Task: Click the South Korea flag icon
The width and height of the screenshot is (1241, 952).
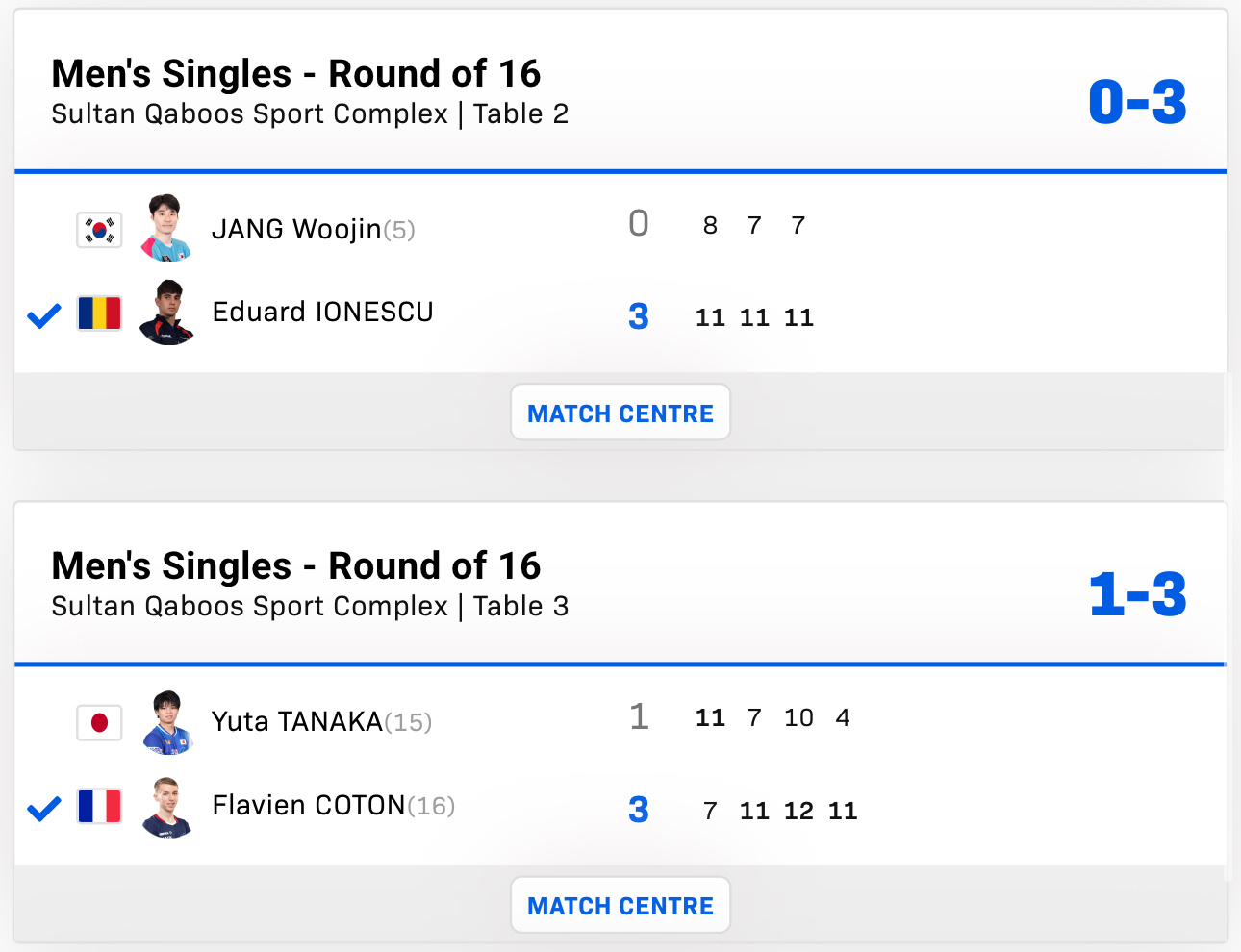Action: pos(99,230)
